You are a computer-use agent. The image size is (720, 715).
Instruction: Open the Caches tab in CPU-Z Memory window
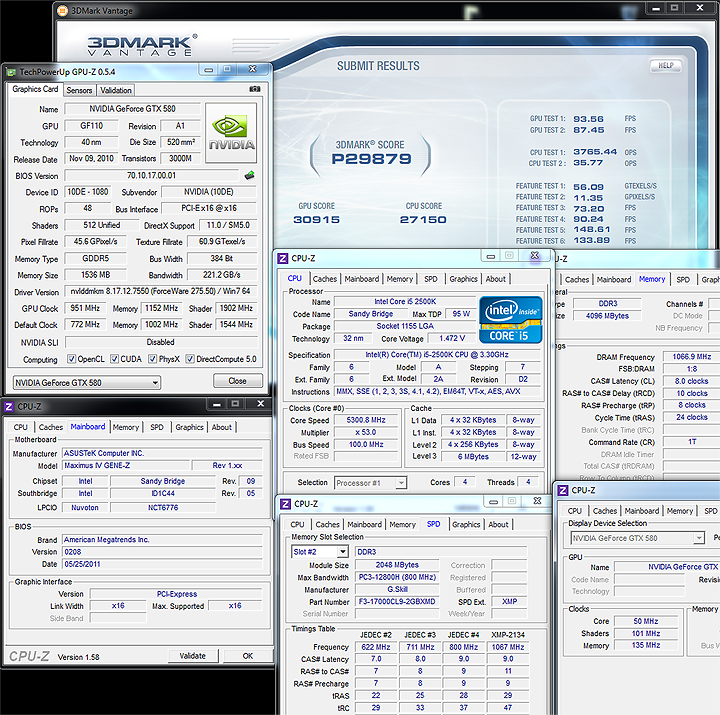pos(577,280)
